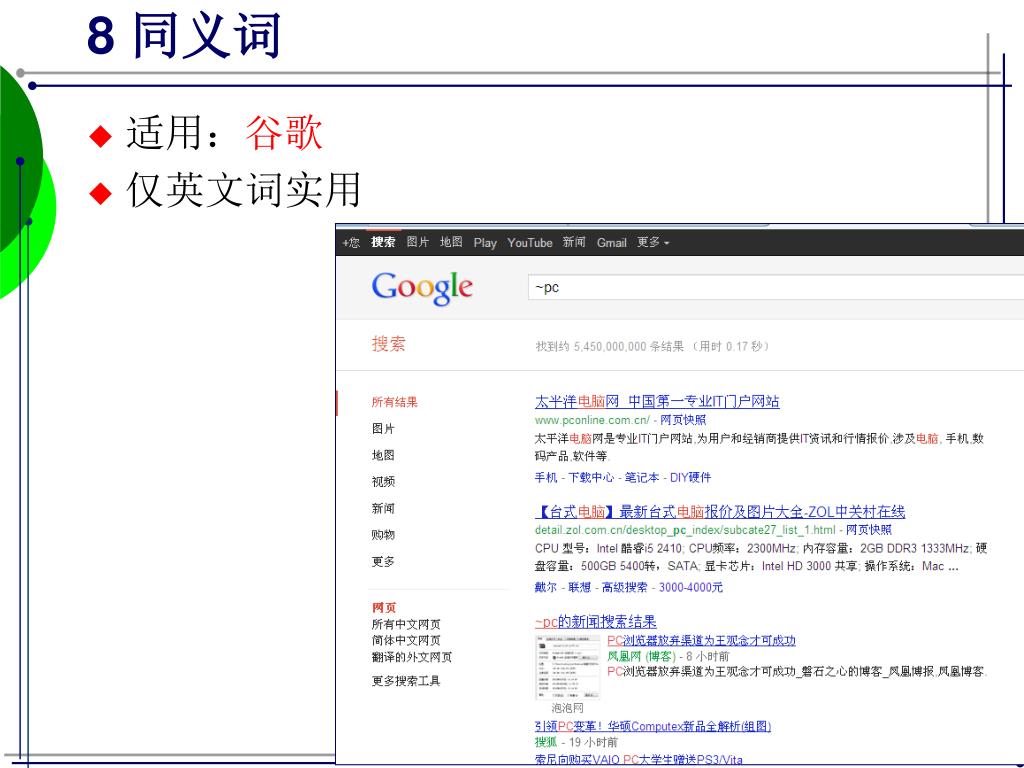Filter results by 视频 in sidebar
This screenshot has height=768, width=1024.
click(x=383, y=482)
